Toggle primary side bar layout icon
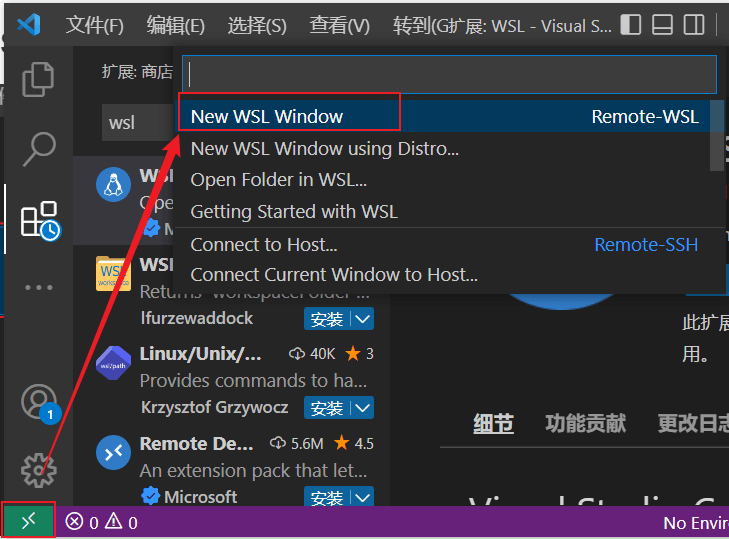Viewport: 729px width, 539px height. [630, 25]
